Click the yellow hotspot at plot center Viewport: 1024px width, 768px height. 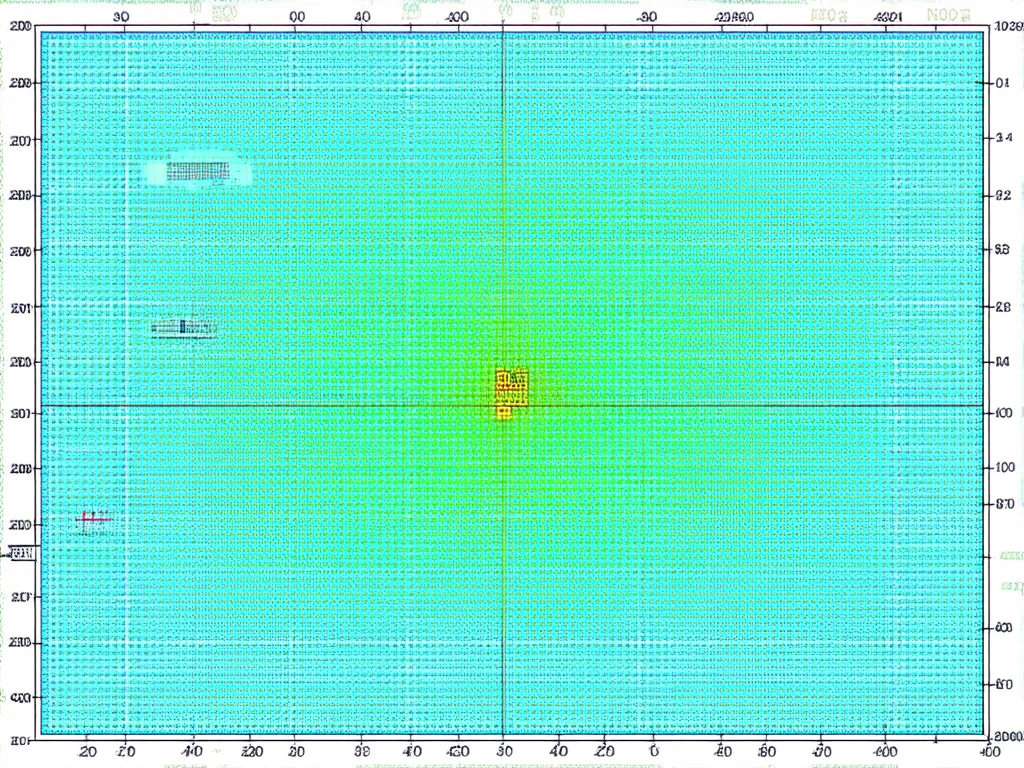pos(511,391)
